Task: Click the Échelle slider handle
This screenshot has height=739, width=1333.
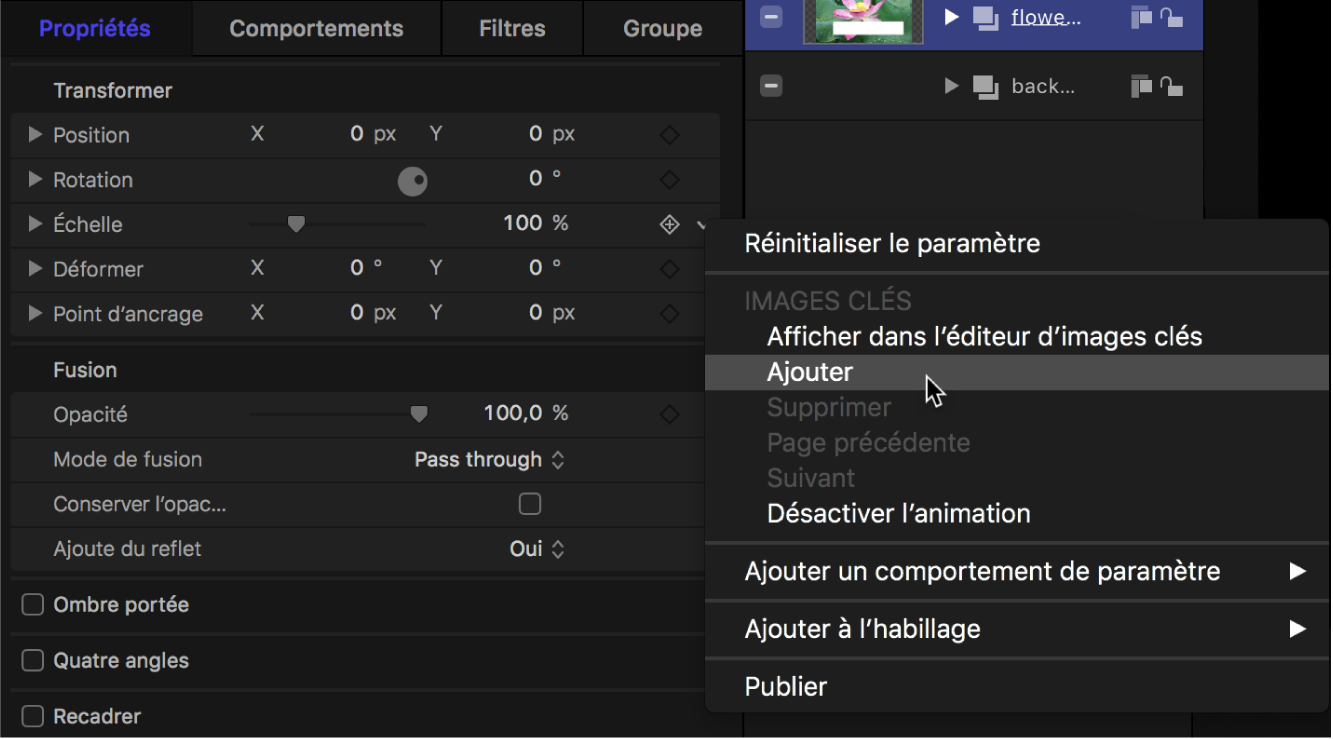Action: pyautogui.click(x=296, y=224)
